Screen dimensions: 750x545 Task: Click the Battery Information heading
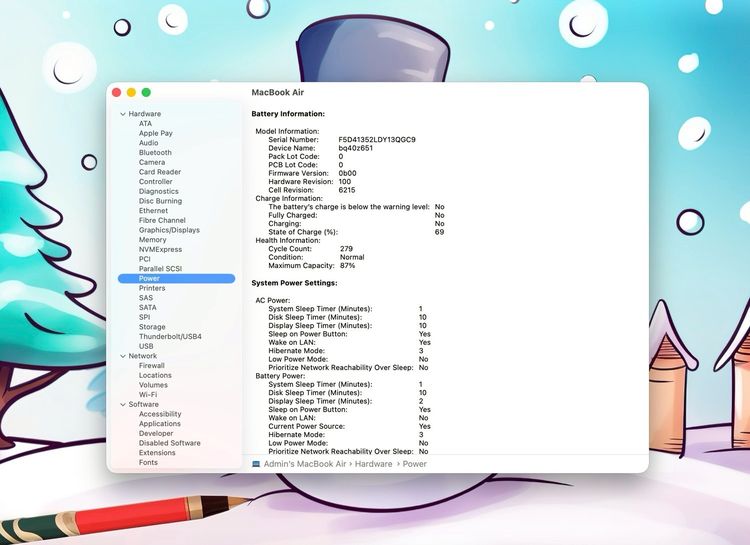tap(288, 114)
